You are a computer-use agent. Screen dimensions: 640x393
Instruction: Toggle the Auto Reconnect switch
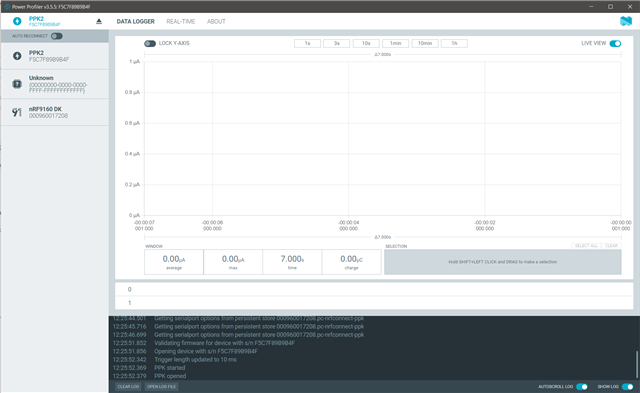point(57,36)
